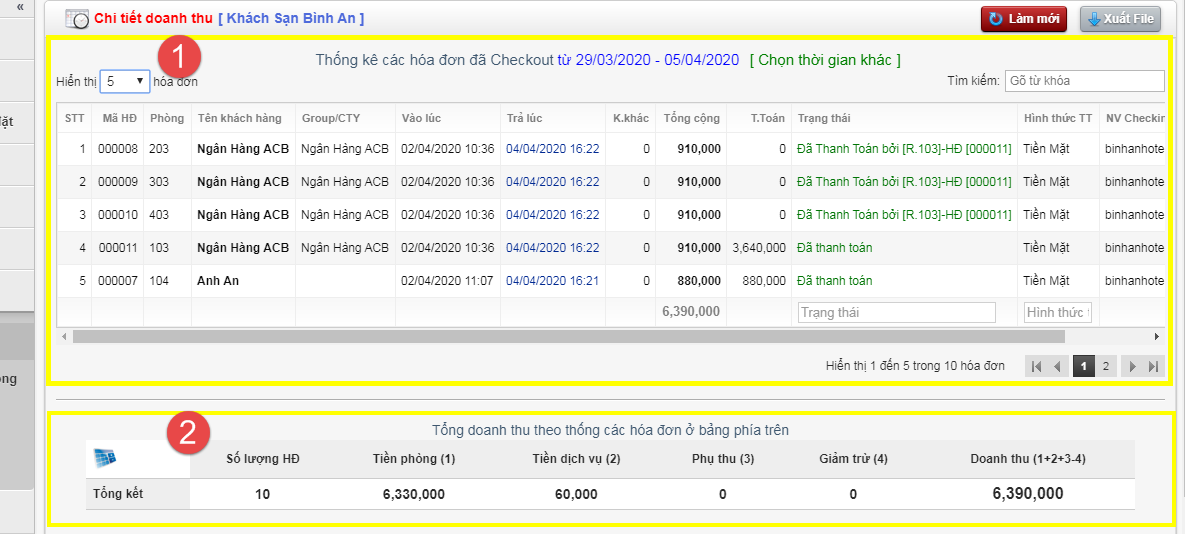The width and height of the screenshot is (1185, 534).
Task: Sort by Tổng cộng column header
Action: [691, 118]
